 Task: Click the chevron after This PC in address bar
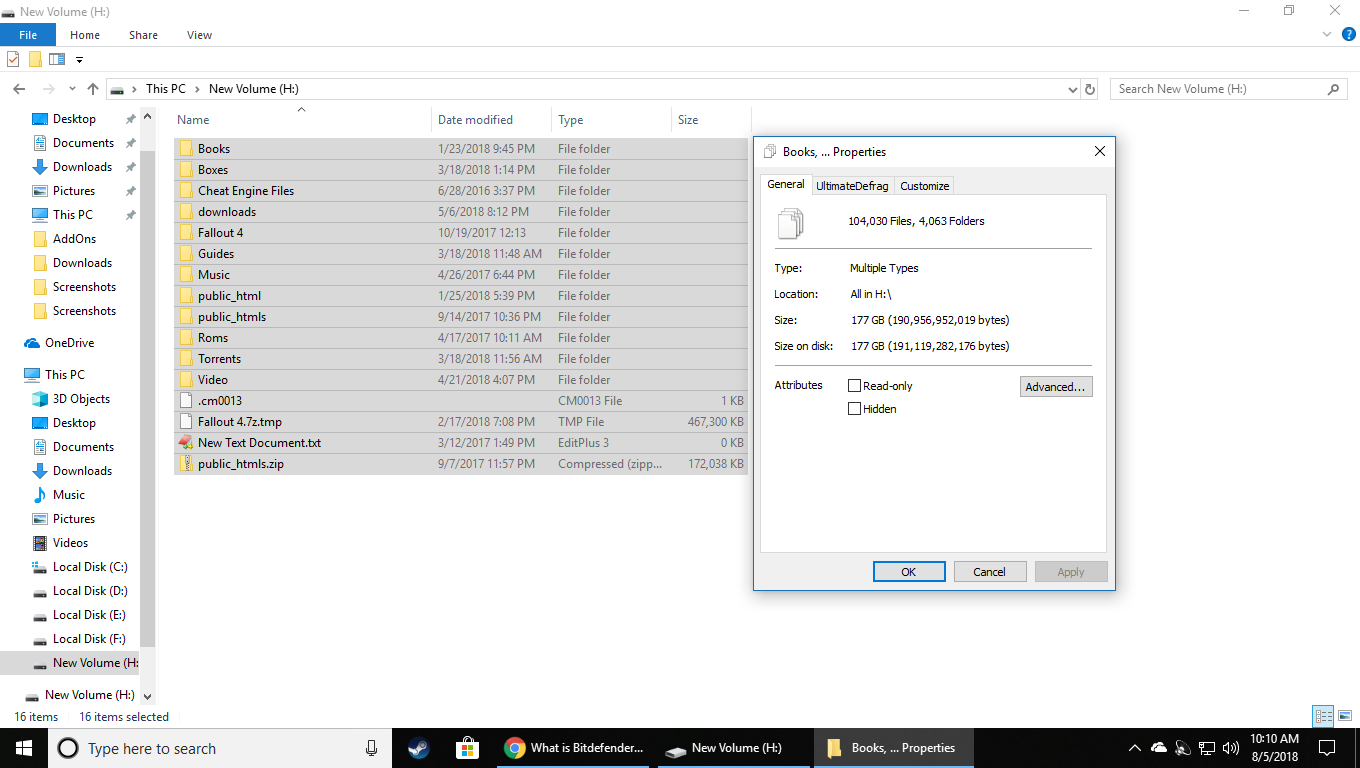pos(197,89)
